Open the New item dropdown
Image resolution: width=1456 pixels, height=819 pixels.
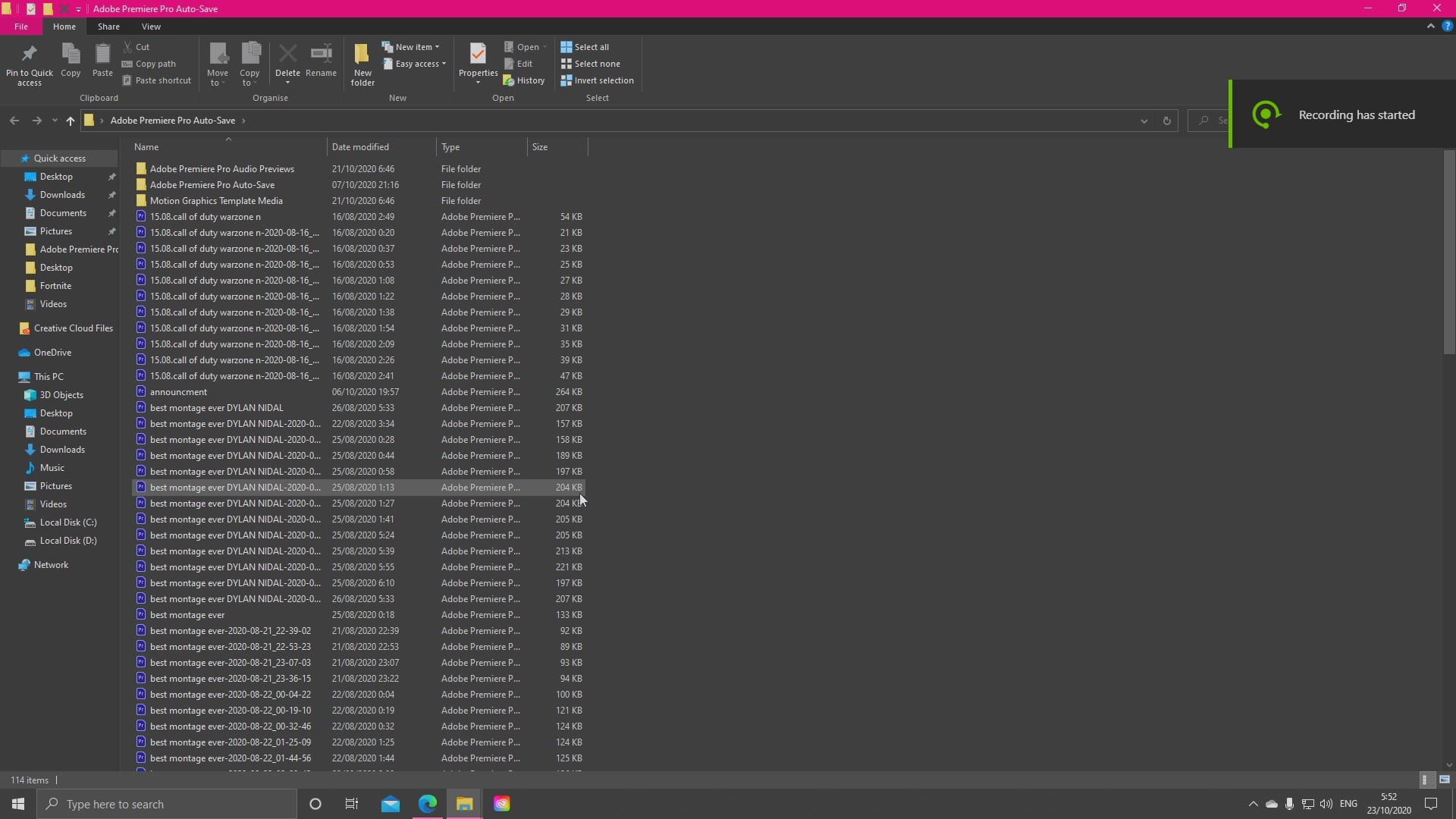pyautogui.click(x=413, y=47)
